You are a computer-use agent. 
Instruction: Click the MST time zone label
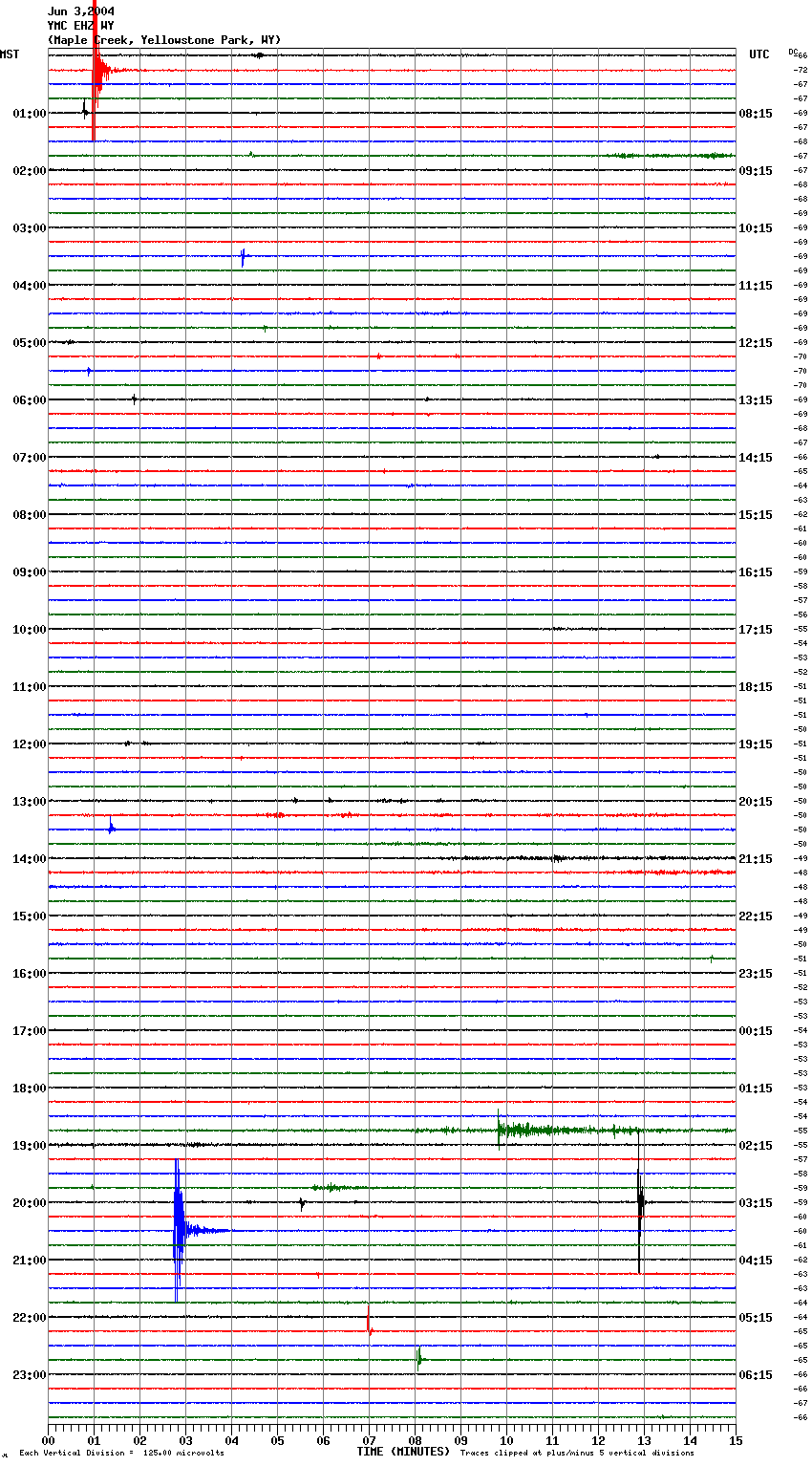(10, 54)
